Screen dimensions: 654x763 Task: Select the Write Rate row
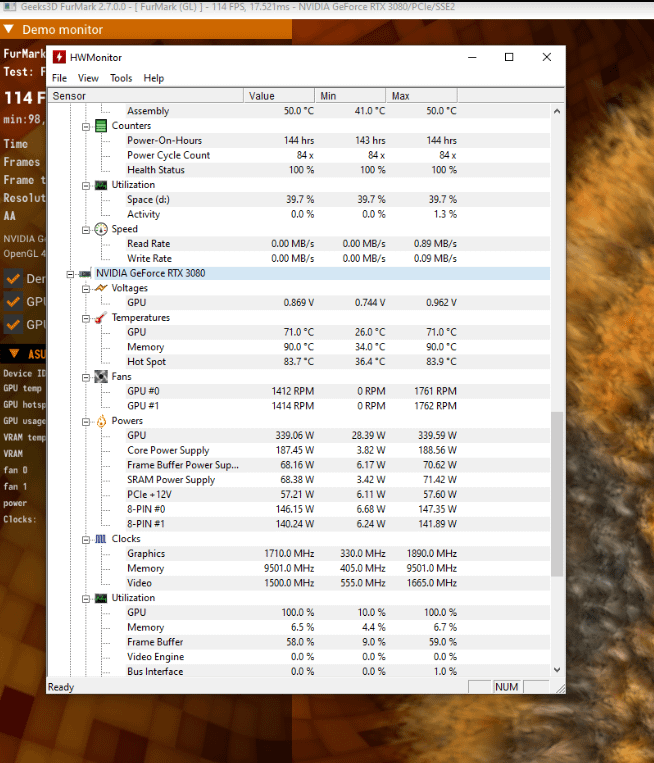(337, 258)
